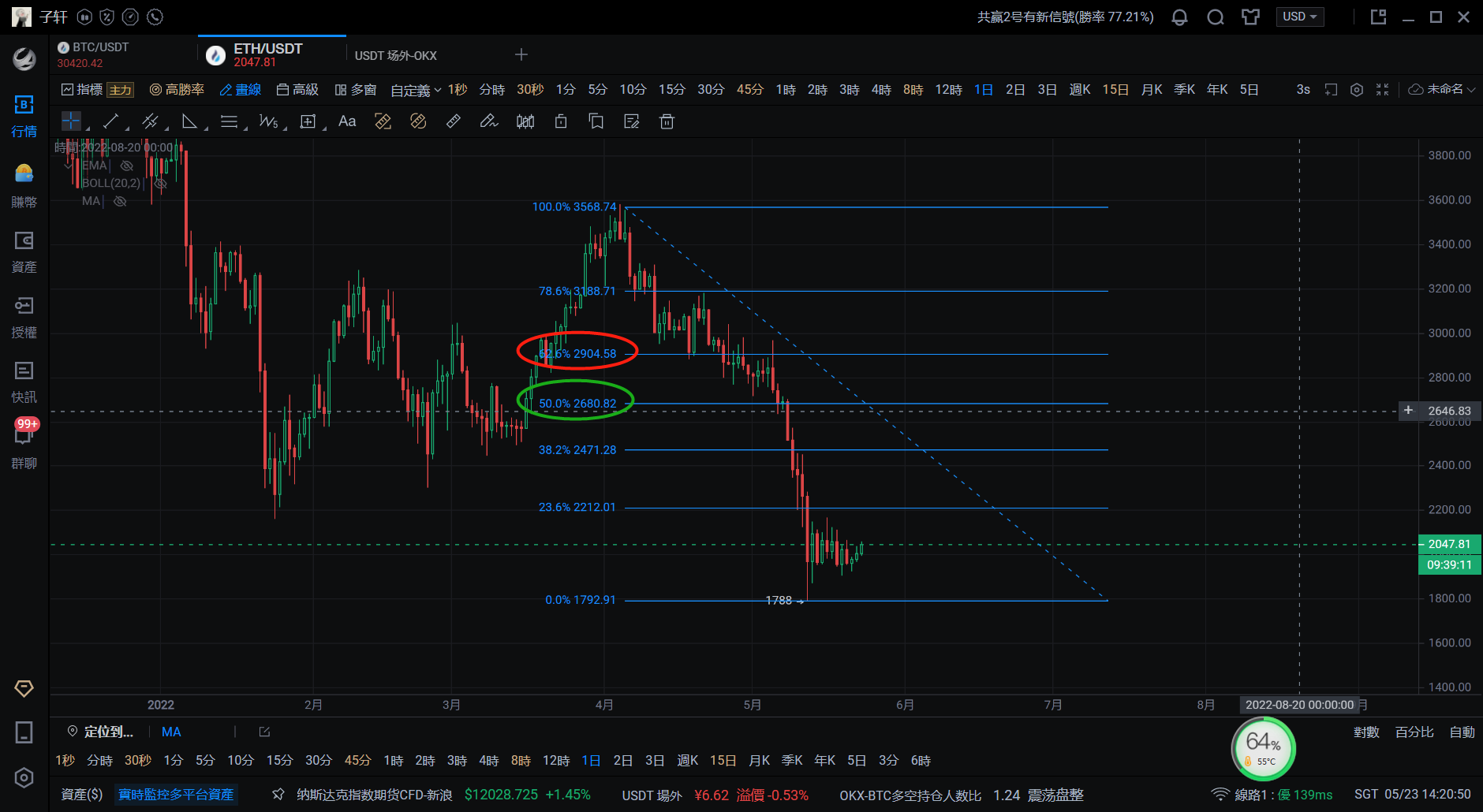The height and width of the screenshot is (812, 1483).
Task: Click the lock drawings icon
Action: pos(561,121)
